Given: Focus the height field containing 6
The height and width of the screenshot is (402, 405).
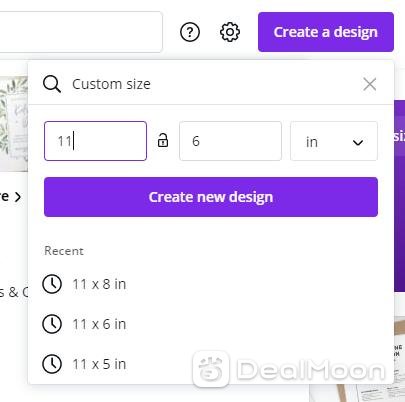Looking at the screenshot, I should click(x=230, y=141).
